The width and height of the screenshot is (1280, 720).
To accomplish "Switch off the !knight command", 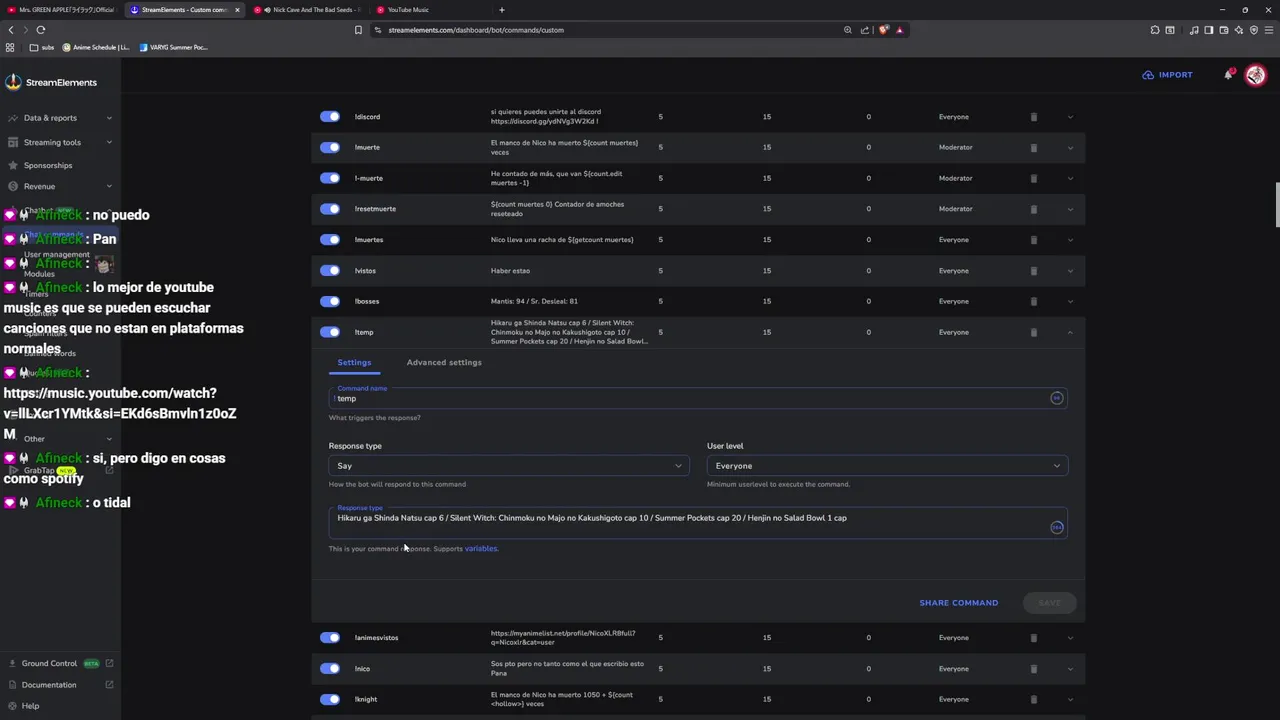I will pos(330,699).
